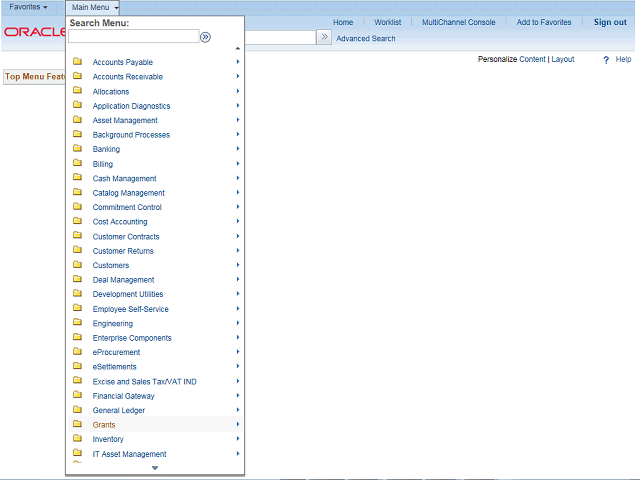Expand the Excise and Sales Tax/VAT IND arrow
The image size is (640, 480).
click(x=238, y=381)
